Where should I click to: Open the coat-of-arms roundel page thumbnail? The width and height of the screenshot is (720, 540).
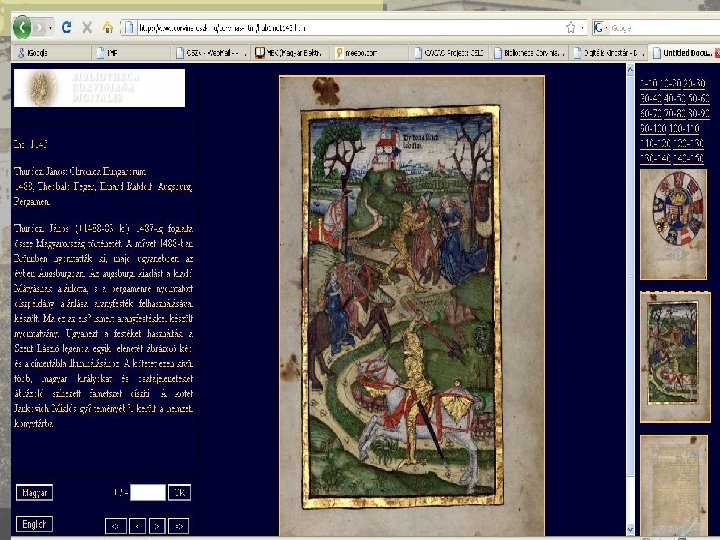(674, 224)
